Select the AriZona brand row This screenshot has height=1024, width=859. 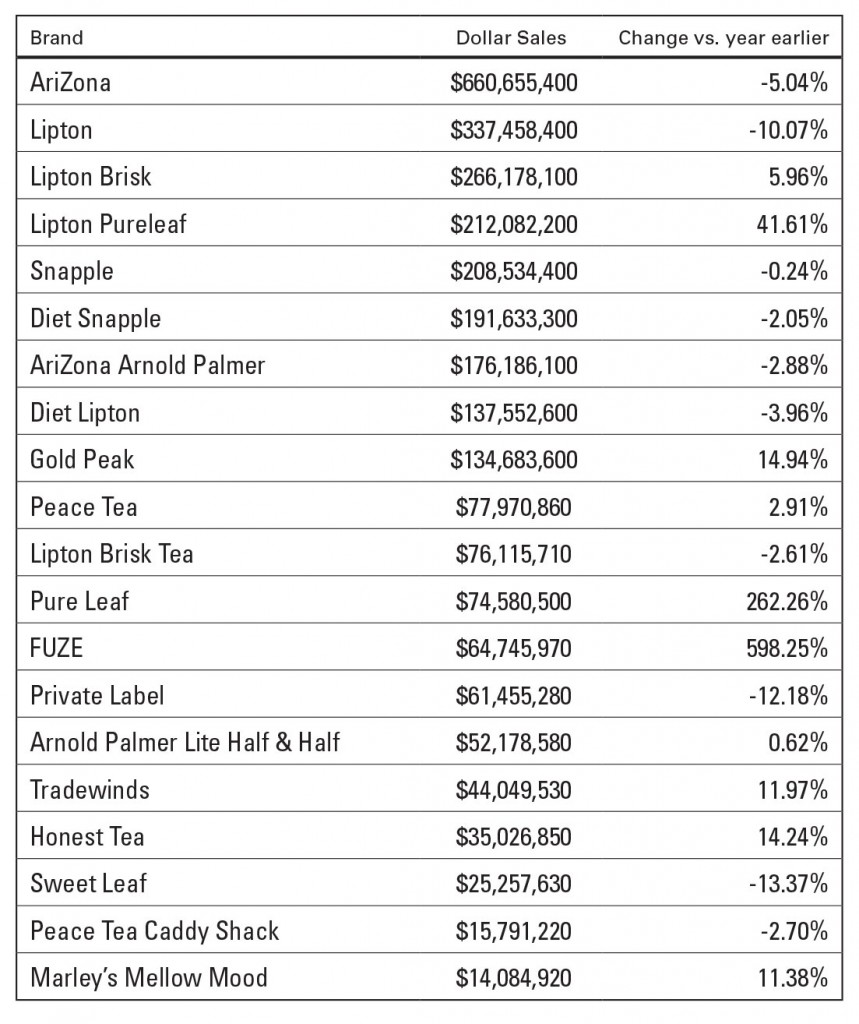pos(429,82)
